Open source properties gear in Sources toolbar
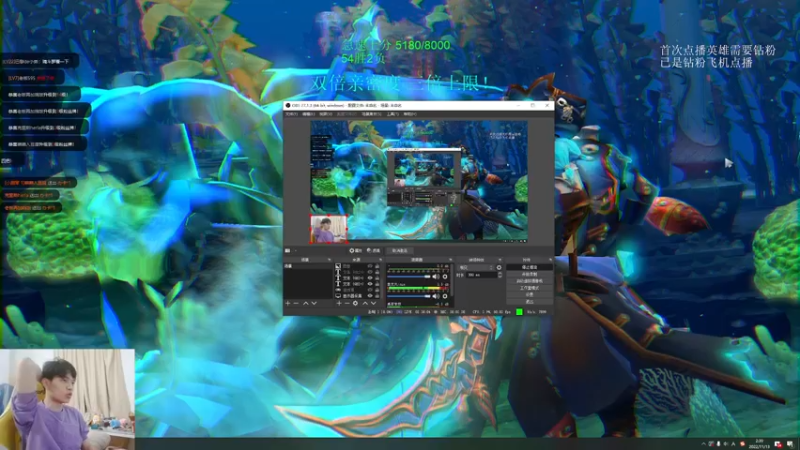This screenshot has width=800, height=450. 355,304
